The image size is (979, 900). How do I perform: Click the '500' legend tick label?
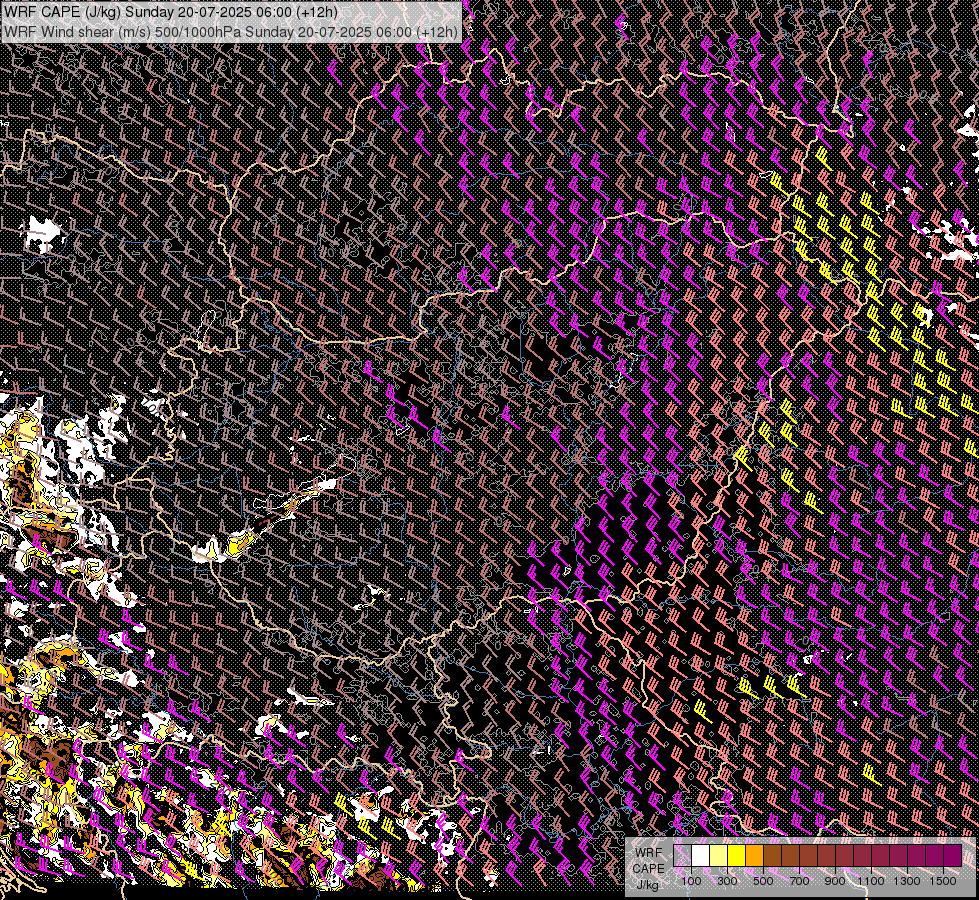[x=763, y=881]
